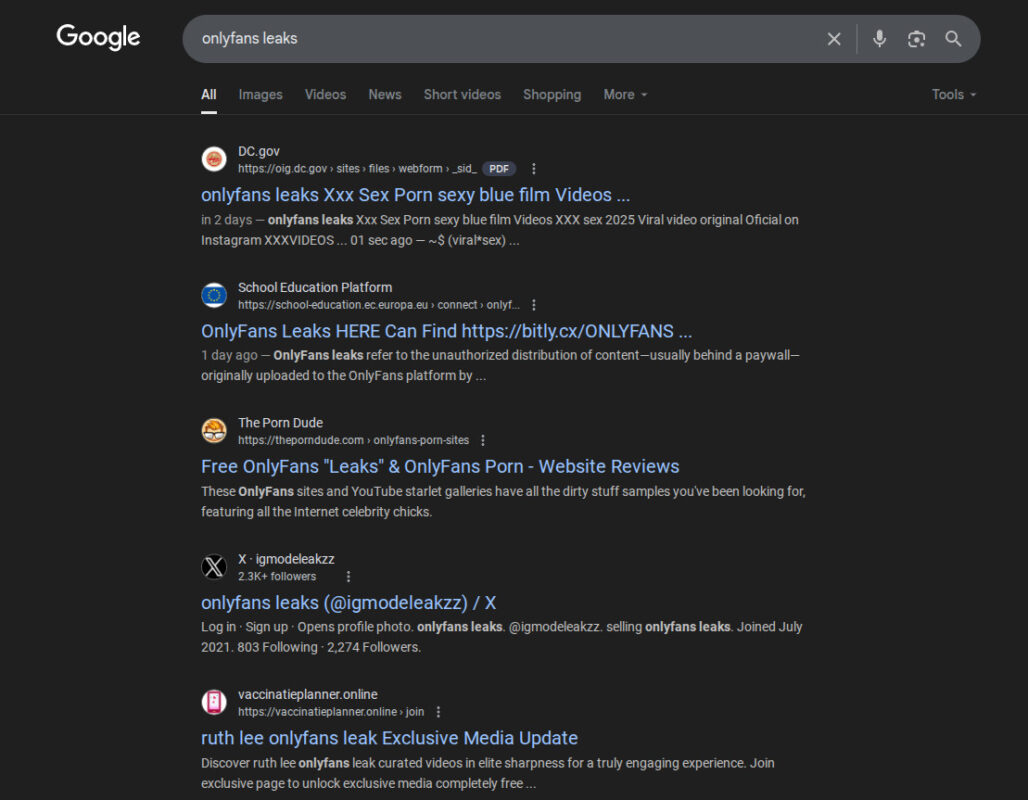This screenshot has width=1028, height=800.
Task: Switch to the Images tab
Action: coord(260,94)
